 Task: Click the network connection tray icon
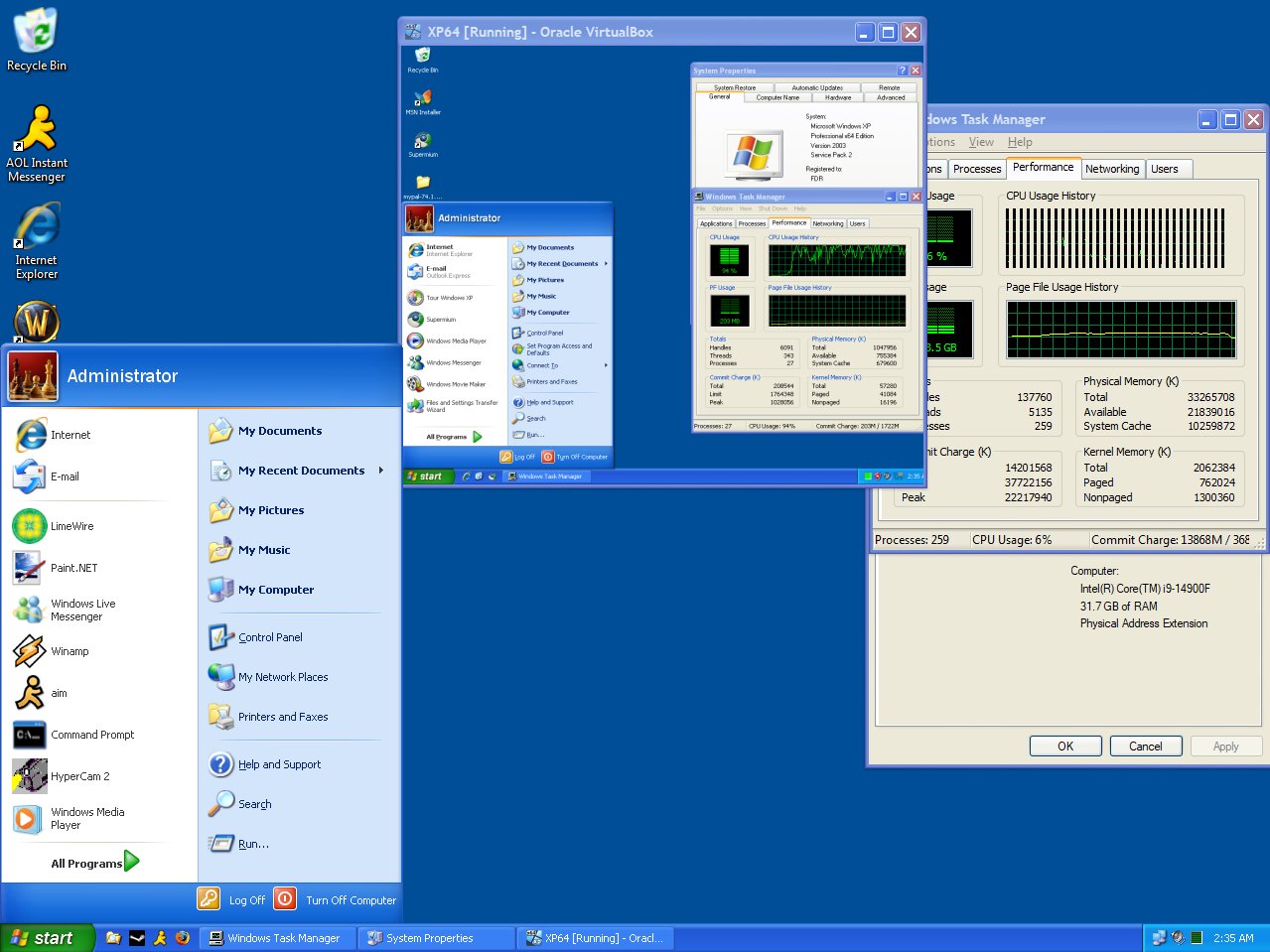pos(1159,937)
